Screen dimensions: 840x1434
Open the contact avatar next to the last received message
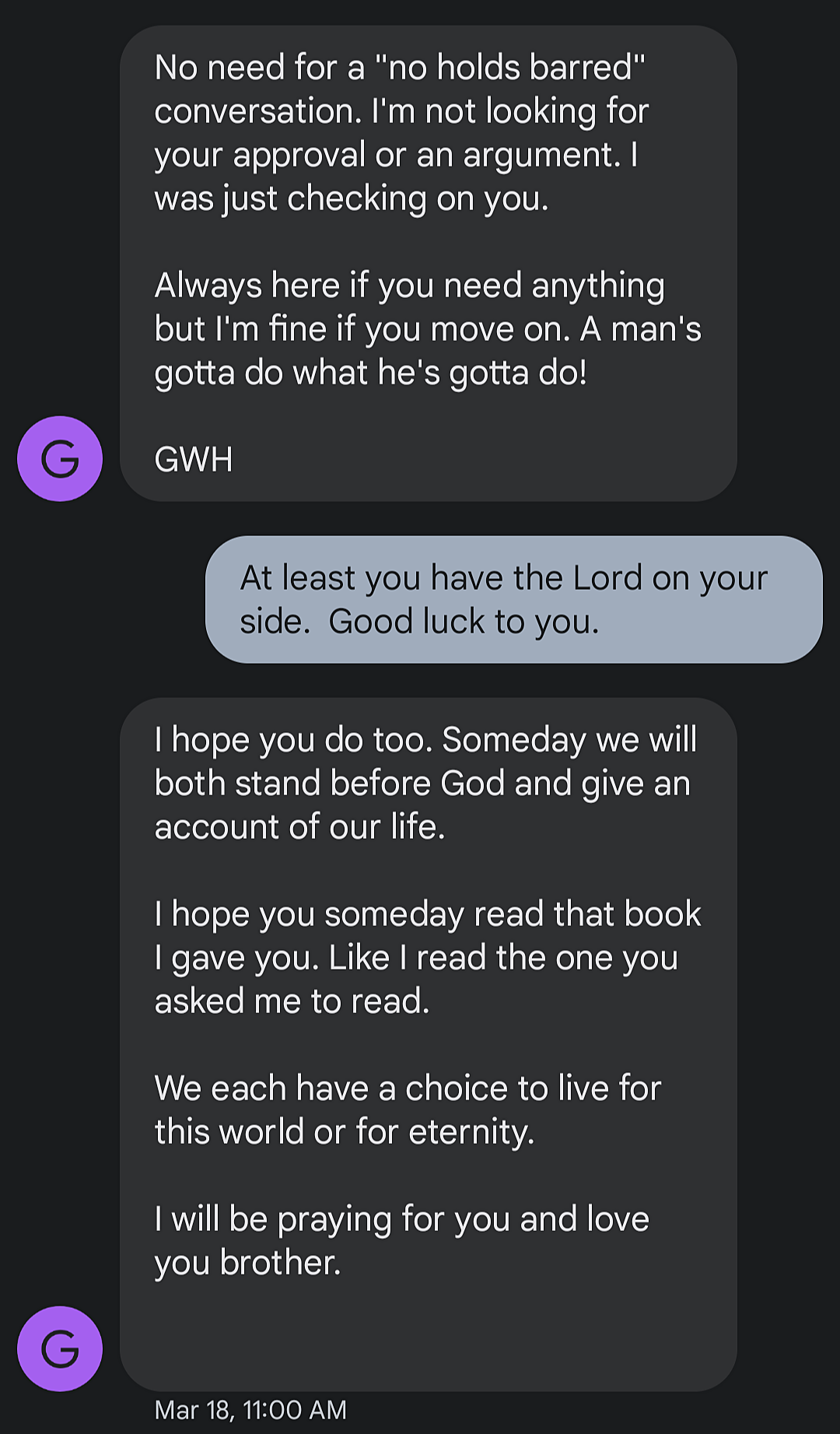point(60,1348)
